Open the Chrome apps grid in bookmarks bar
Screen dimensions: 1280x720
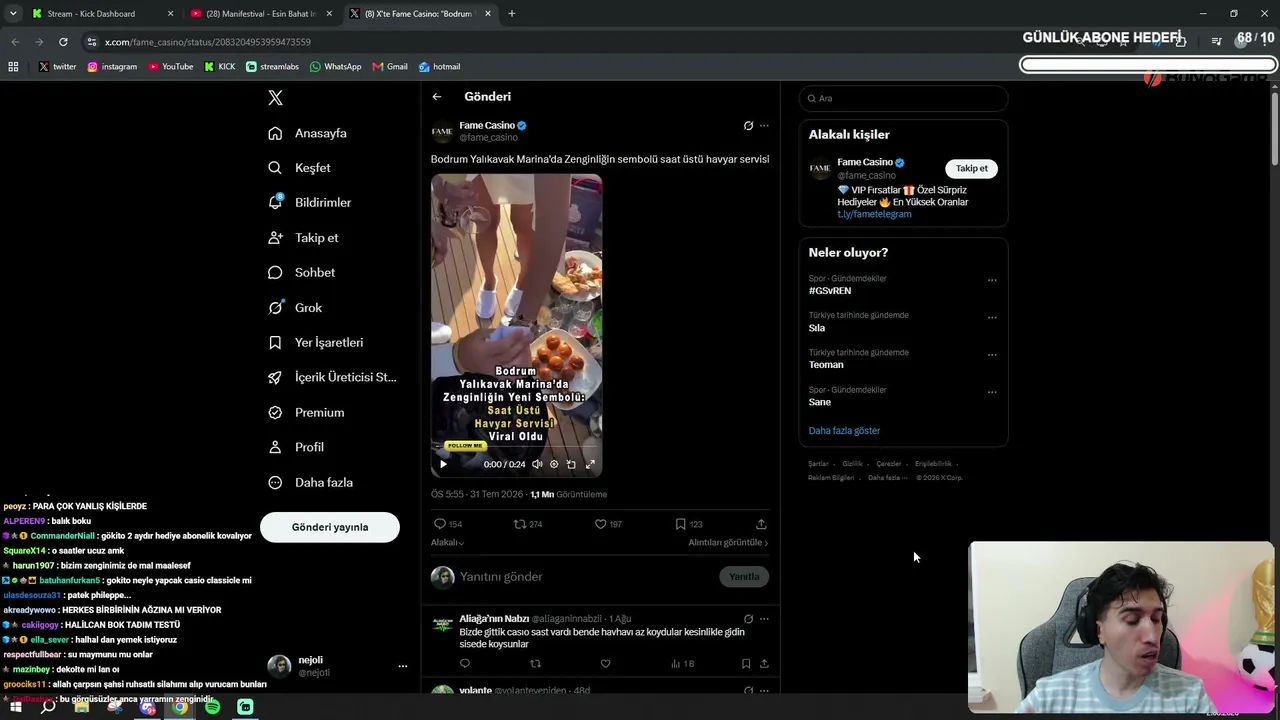click(13, 67)
